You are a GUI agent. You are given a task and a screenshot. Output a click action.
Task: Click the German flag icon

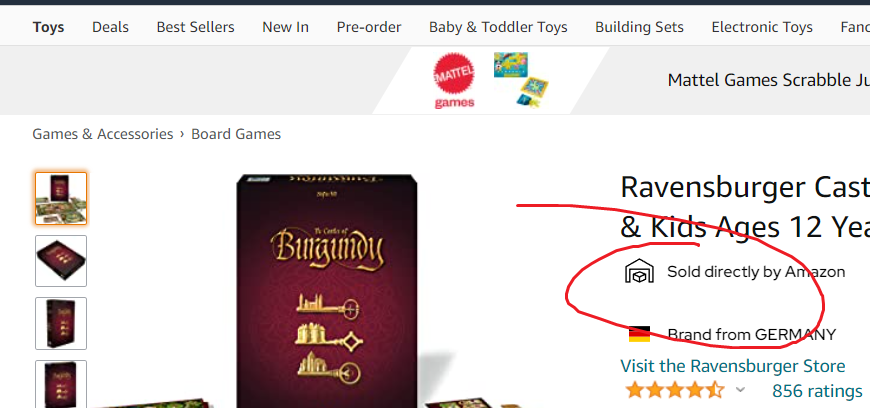click(639, 335)
